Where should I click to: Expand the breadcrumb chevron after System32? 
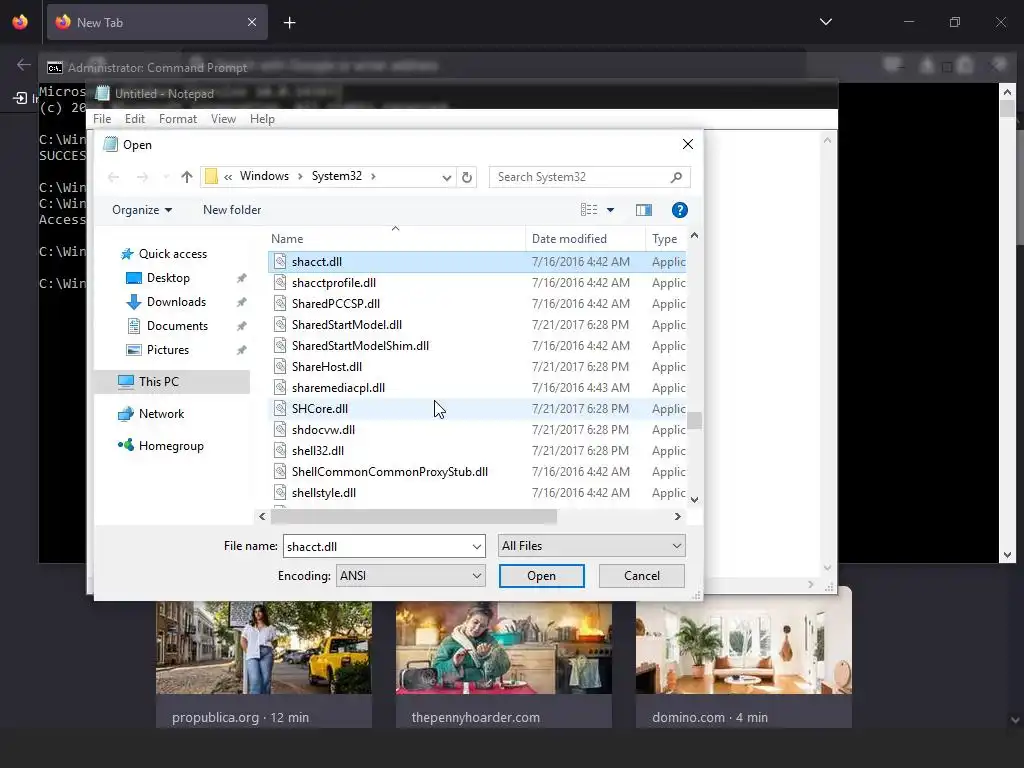pos(373,176)
